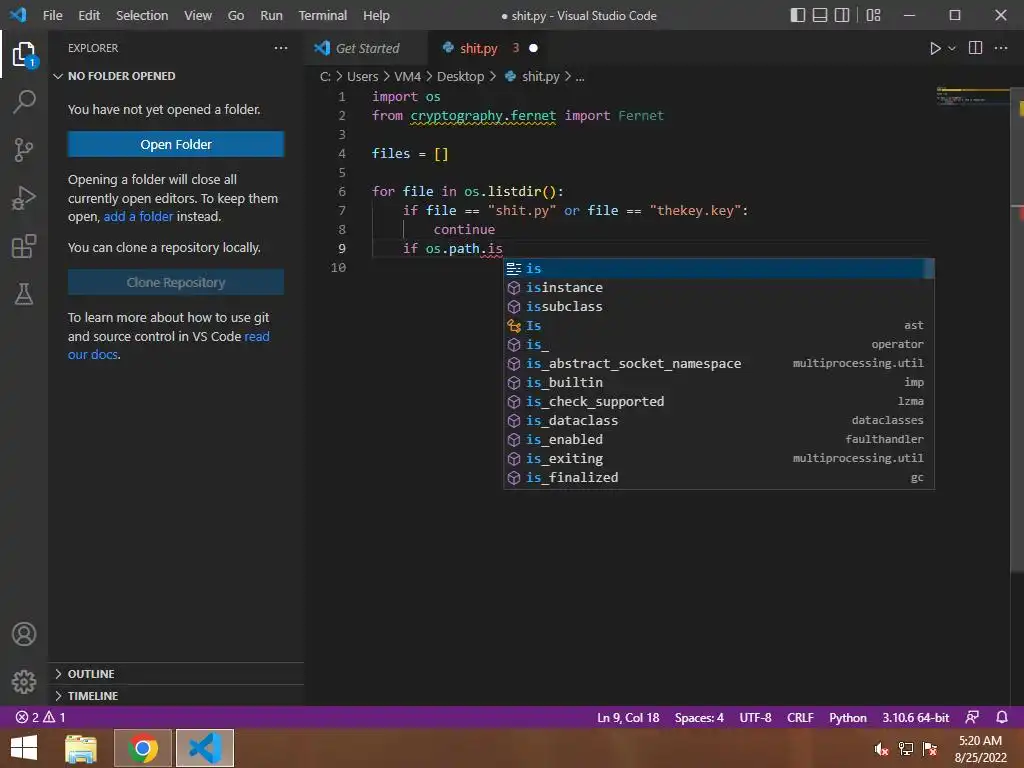Show errors and warnings in status bar

pos(40,717)
